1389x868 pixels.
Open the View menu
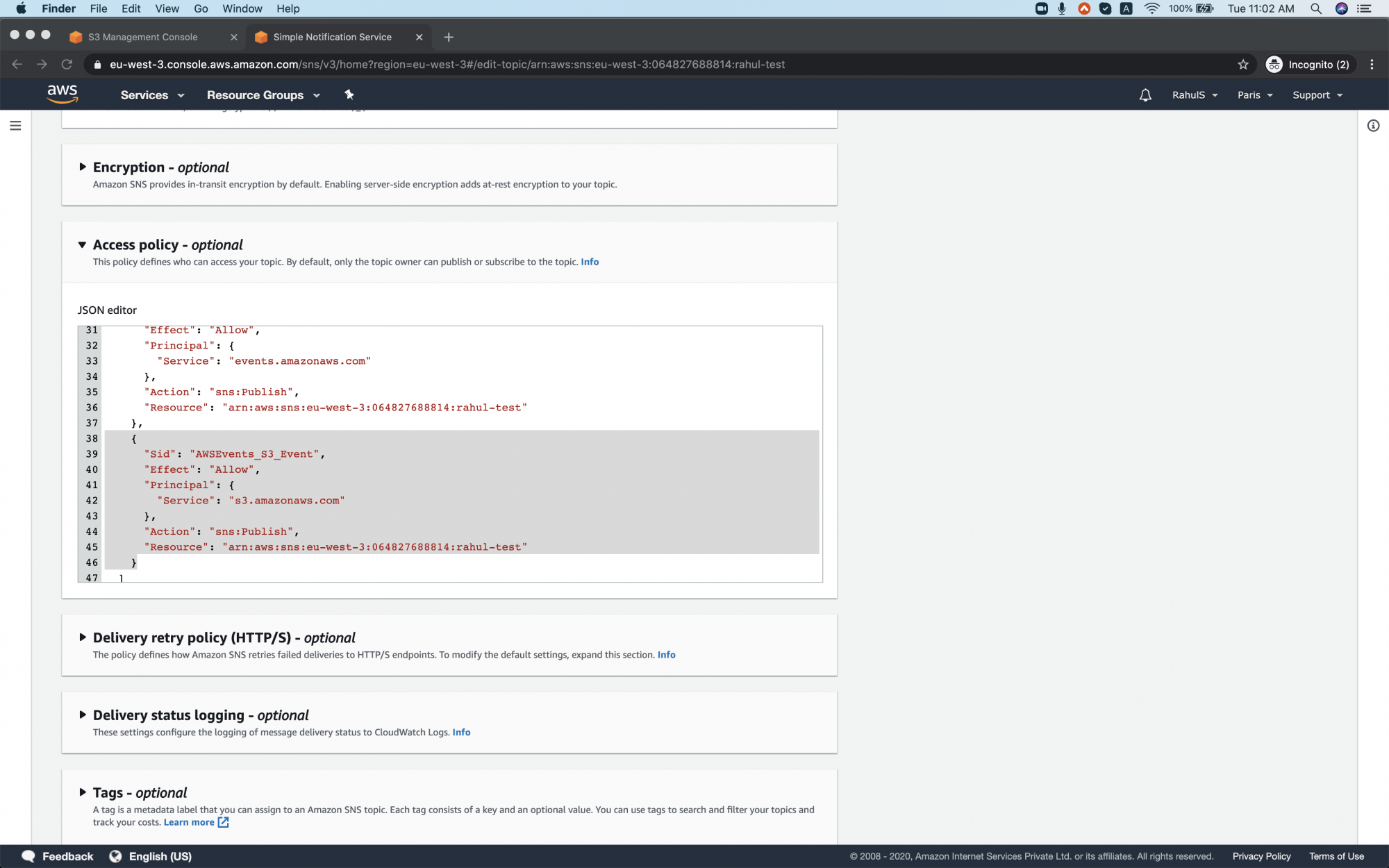pos(167,8)
